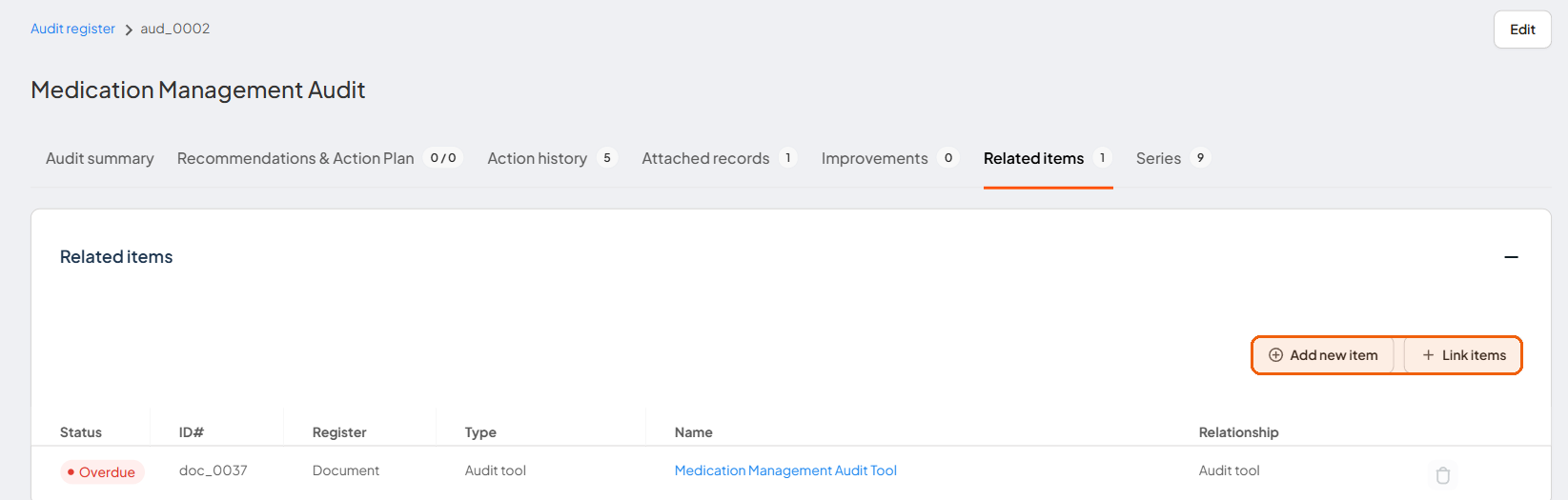The height and width of the screenshot is (500, 1568).
Task: Open the Audit register breadcrumb link
Action: (x=72, y=29)
